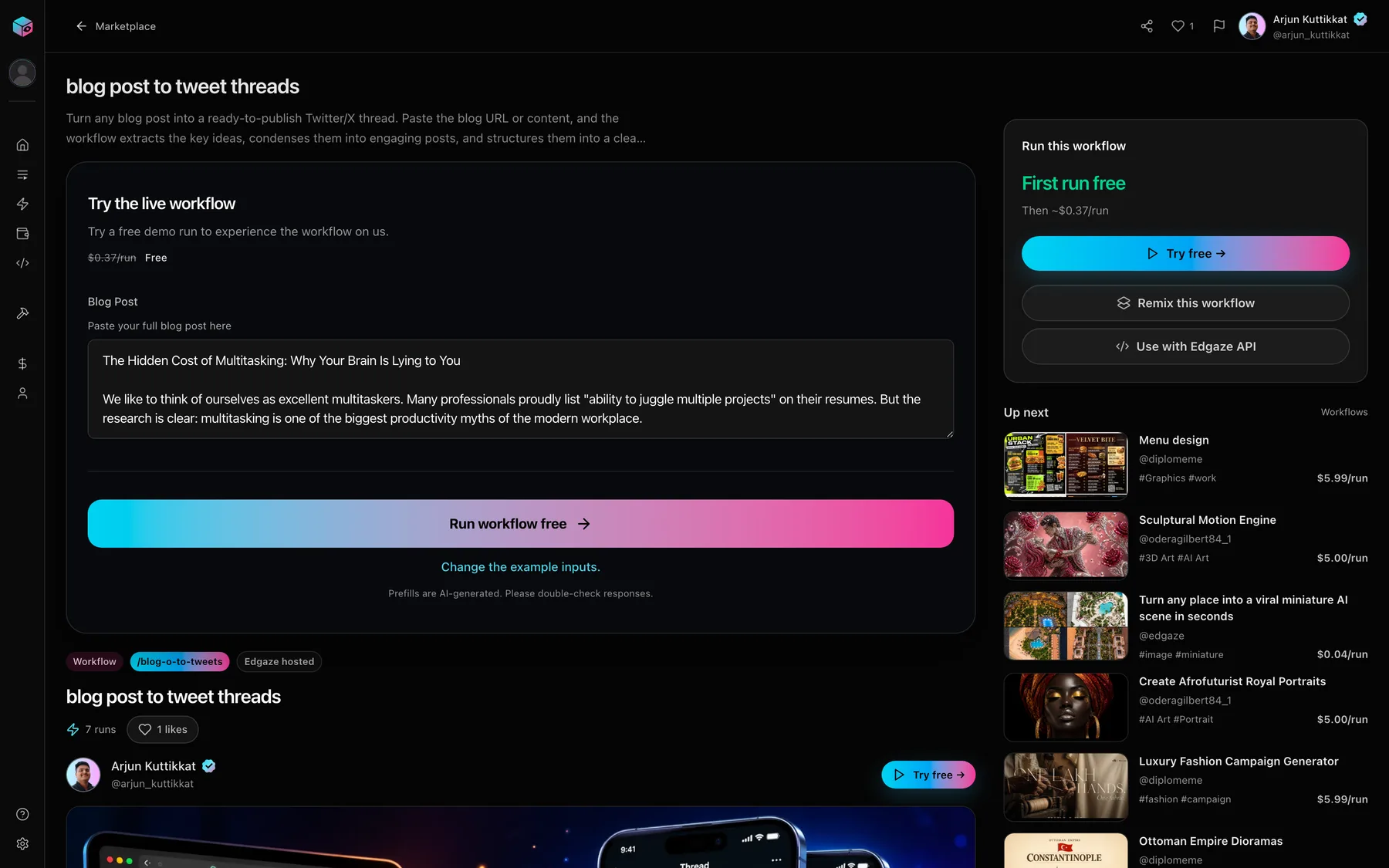Image resolution: width=1389 pixels, height=868 pixels.
Task: Toggle the 1 likes button
Action: click(x=163, y=730)
